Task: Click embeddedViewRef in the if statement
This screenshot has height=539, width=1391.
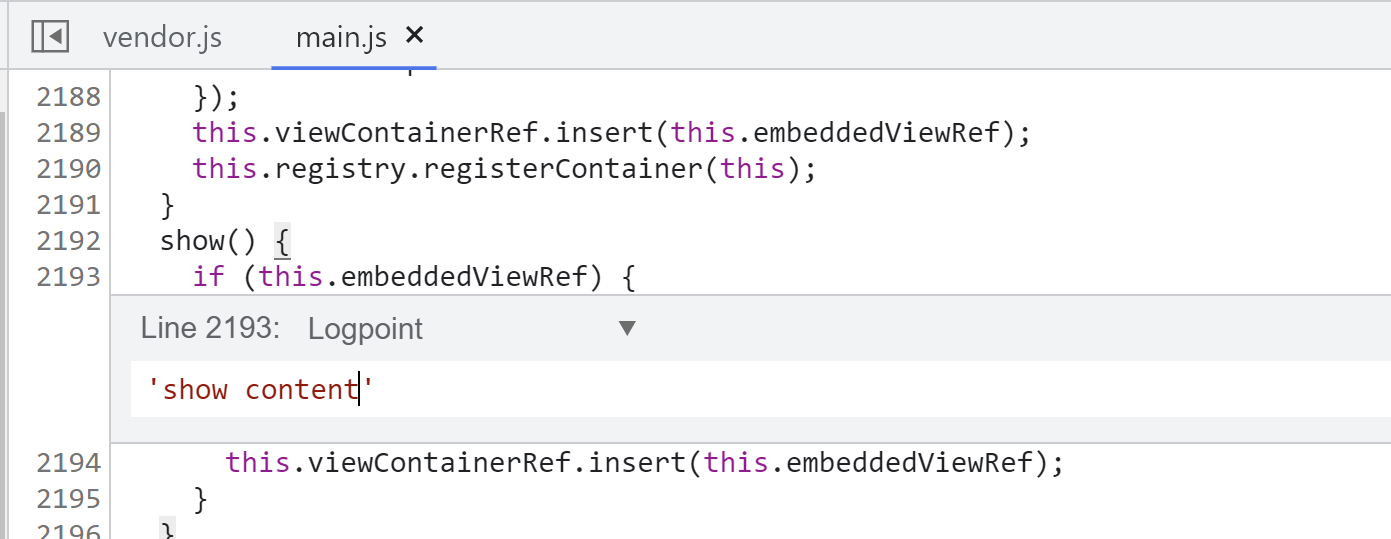Action: [464, 277]
